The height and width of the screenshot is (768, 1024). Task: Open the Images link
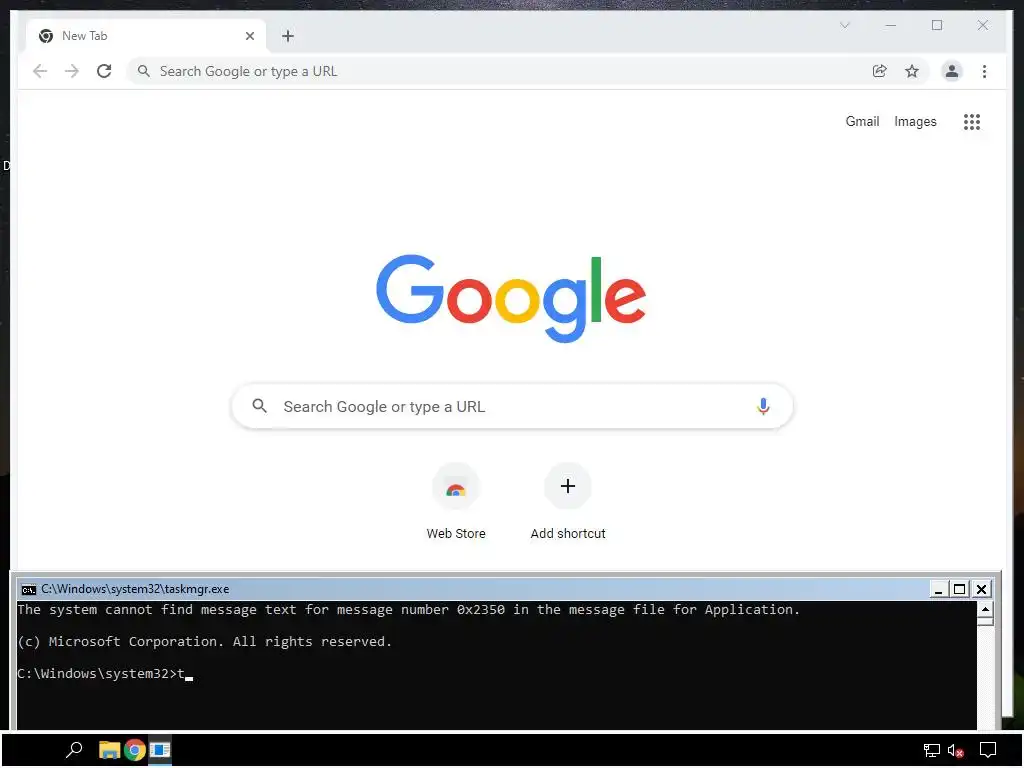(x=915, y=121)
